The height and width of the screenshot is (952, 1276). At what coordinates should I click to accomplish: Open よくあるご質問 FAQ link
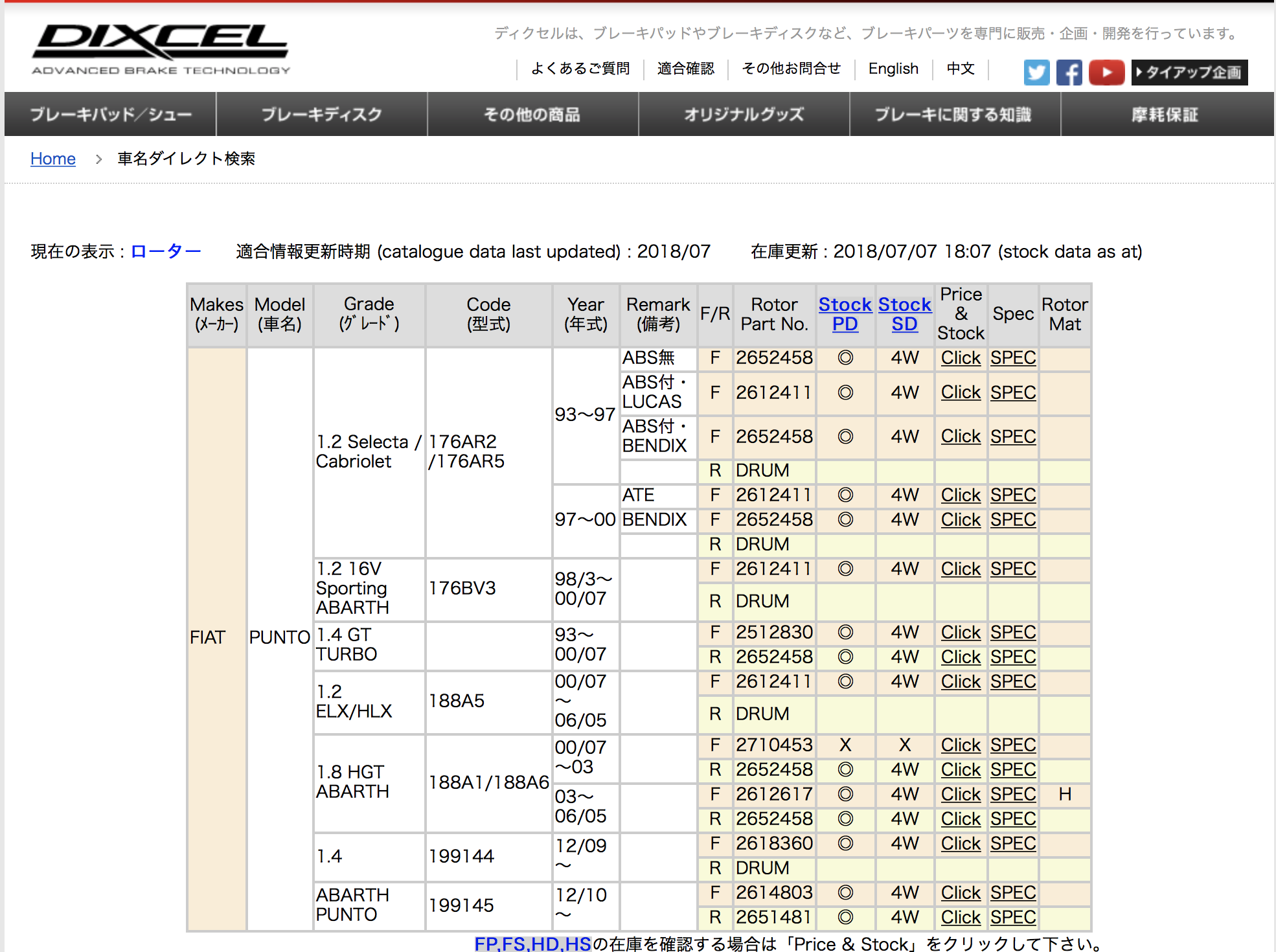coord(580,69)
